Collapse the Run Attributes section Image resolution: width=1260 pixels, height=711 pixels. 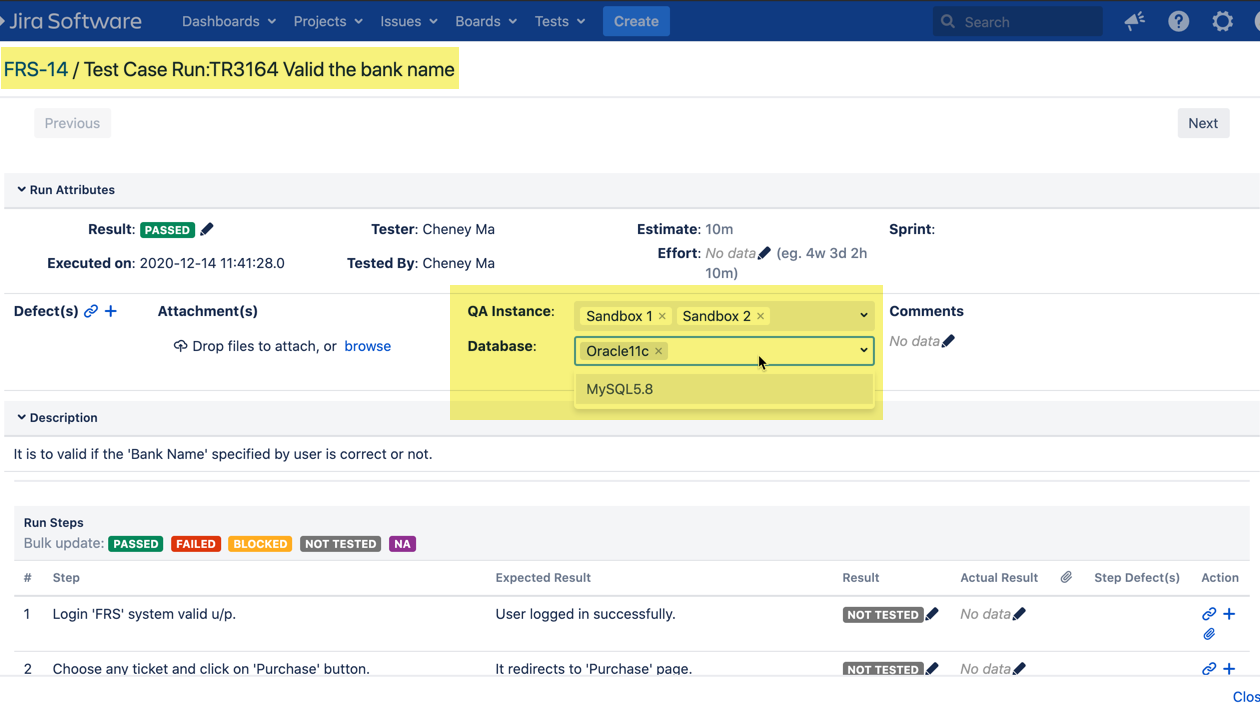pyautogui.click(x=21, y=190)
